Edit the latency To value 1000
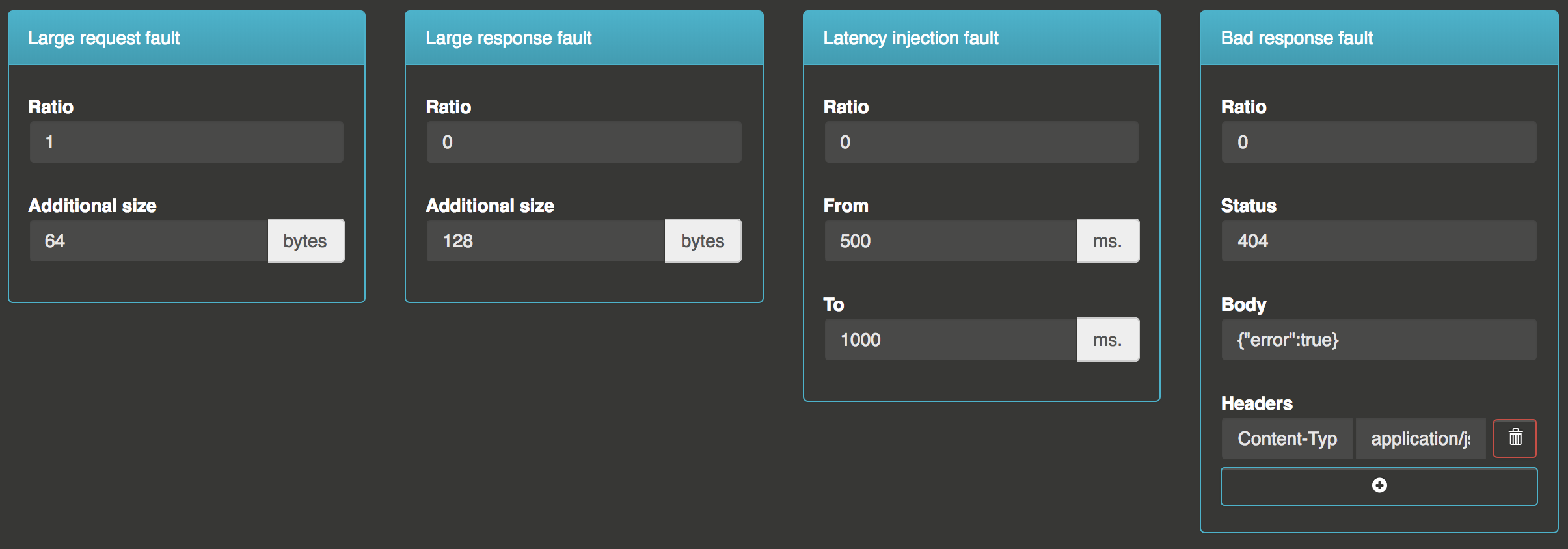This screenshot has width=1568, height=549. [951, 340]
